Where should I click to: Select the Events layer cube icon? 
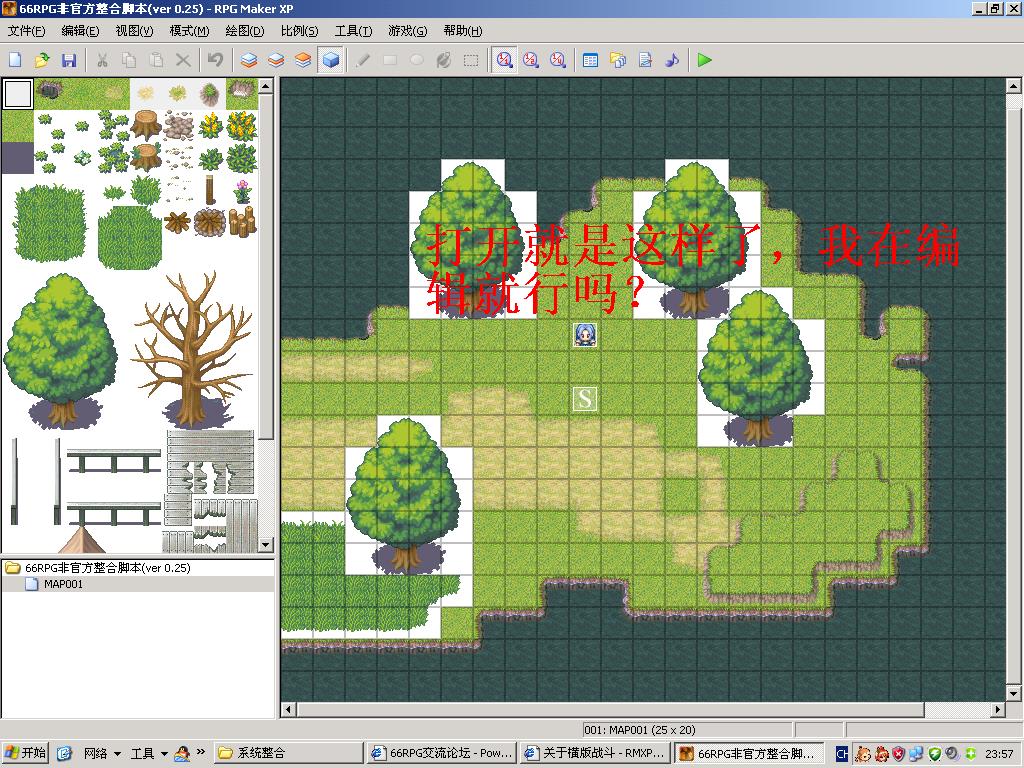pos(330,60)
